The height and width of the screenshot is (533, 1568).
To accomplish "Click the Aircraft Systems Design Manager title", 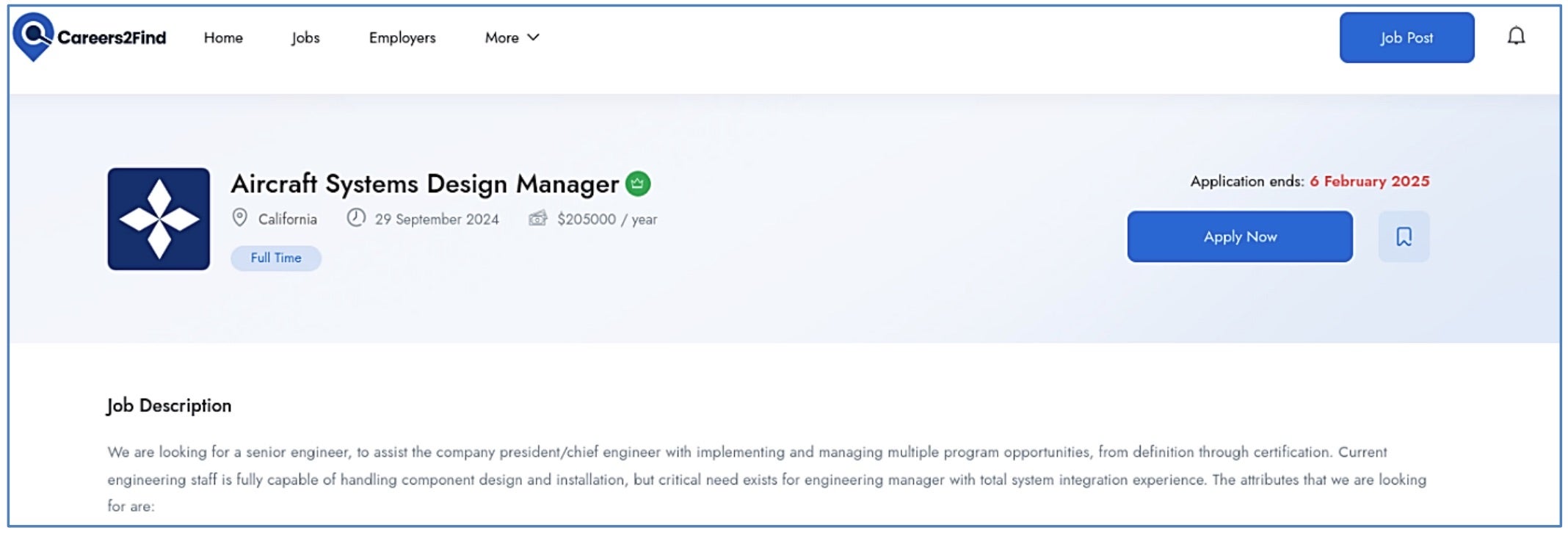I will point(424,184).
